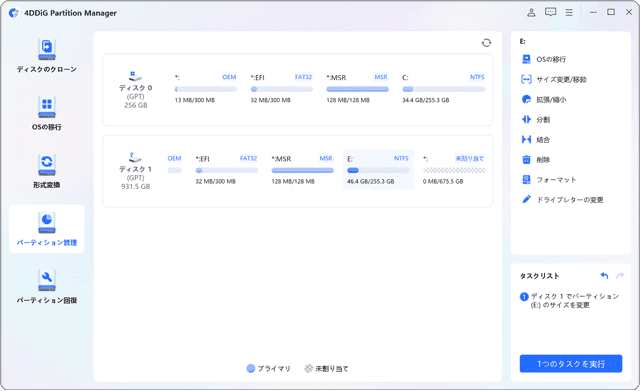Click the NTFS tag on E: partition
This screenshot has width=640, height=391.
pyautogui.click(x=401, y=158)
